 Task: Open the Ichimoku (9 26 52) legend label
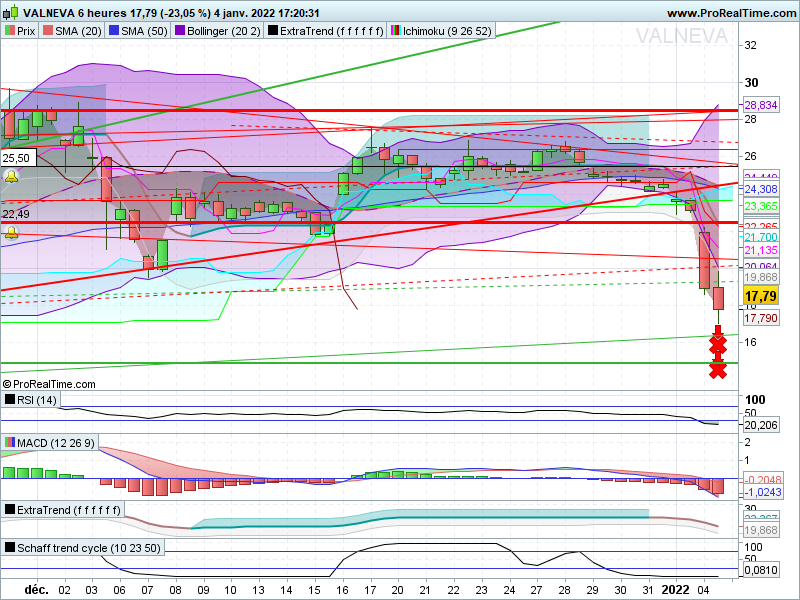click(447, 31)
